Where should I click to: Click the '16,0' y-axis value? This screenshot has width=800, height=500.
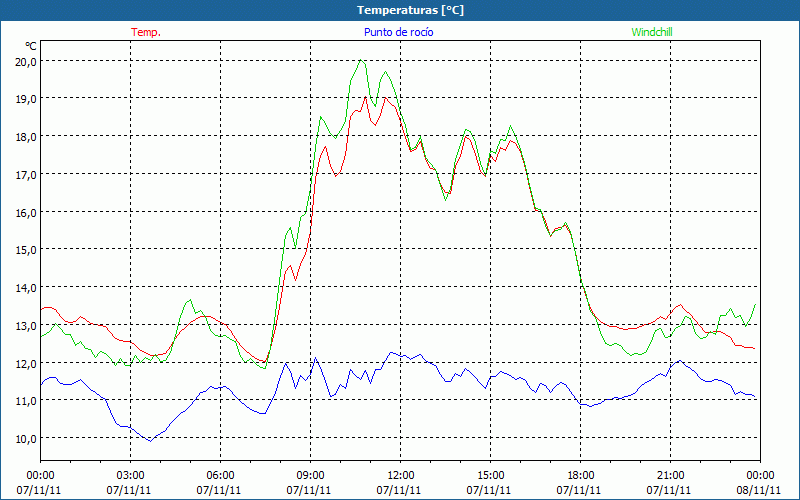[x=27, y=212]
